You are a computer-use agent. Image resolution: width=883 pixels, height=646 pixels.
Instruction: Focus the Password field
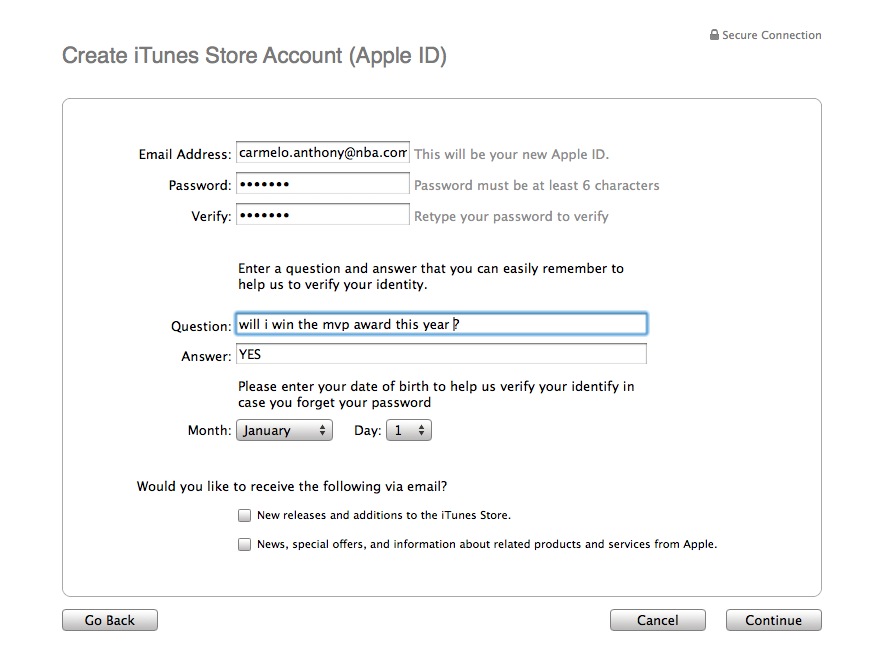click(322, 185)
